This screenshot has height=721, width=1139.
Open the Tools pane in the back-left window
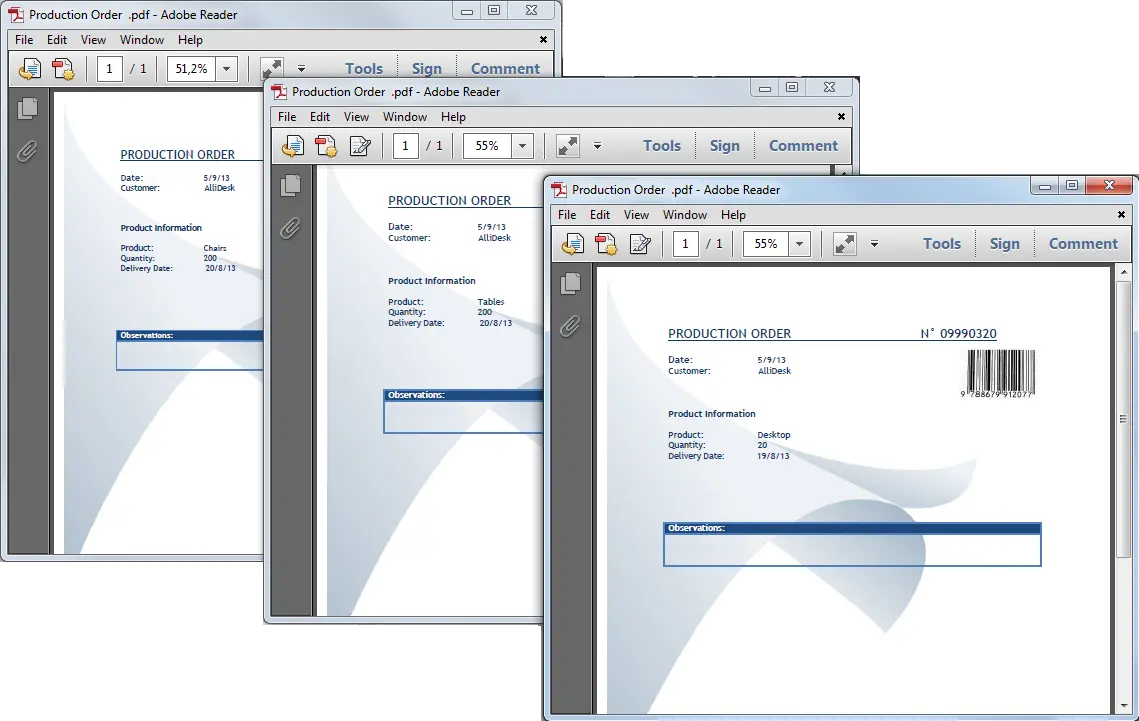tap(364, 69)
